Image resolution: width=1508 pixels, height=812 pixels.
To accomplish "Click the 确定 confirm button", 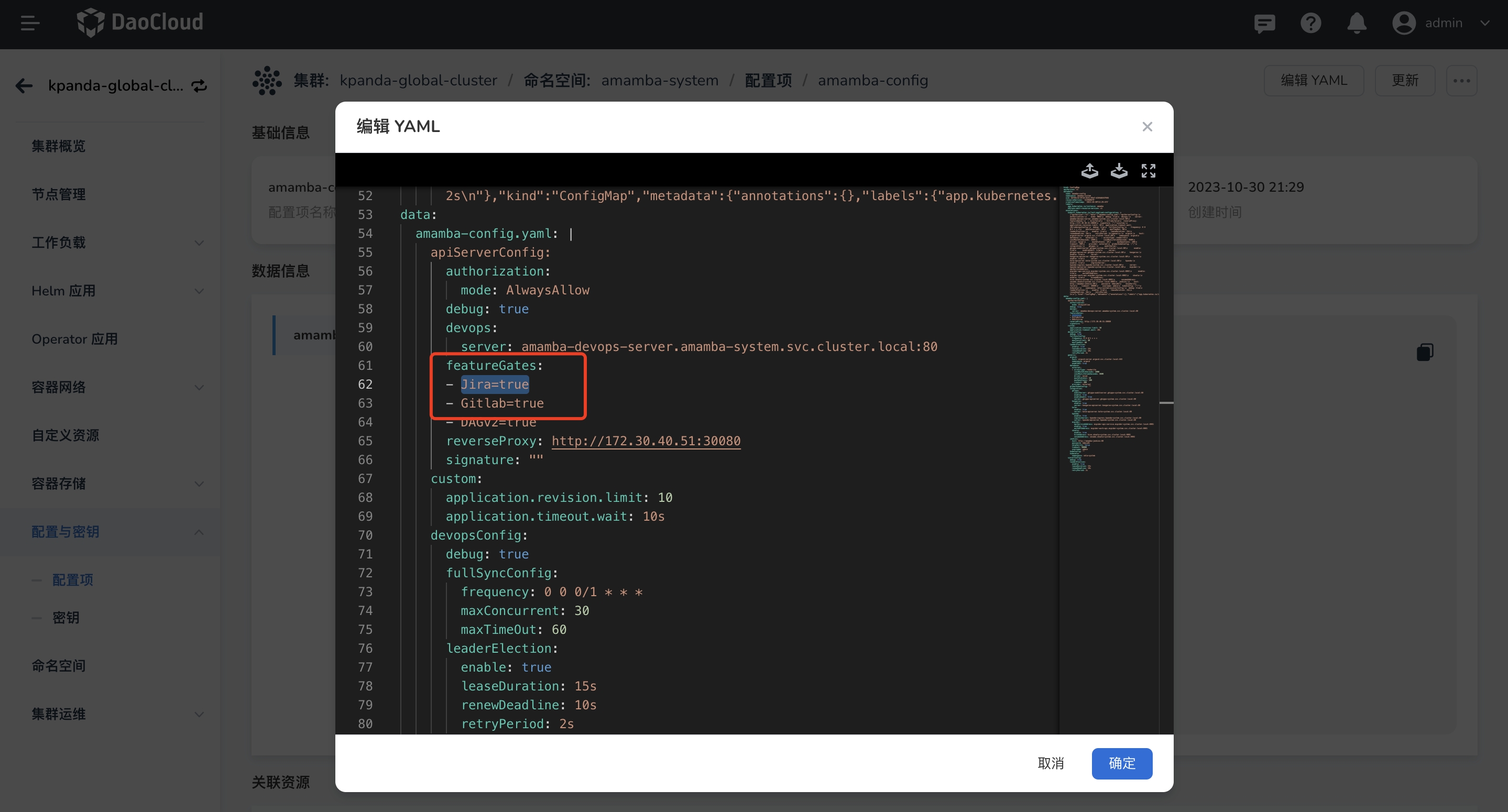I will pyautogui.click(x=1121, y=763).
